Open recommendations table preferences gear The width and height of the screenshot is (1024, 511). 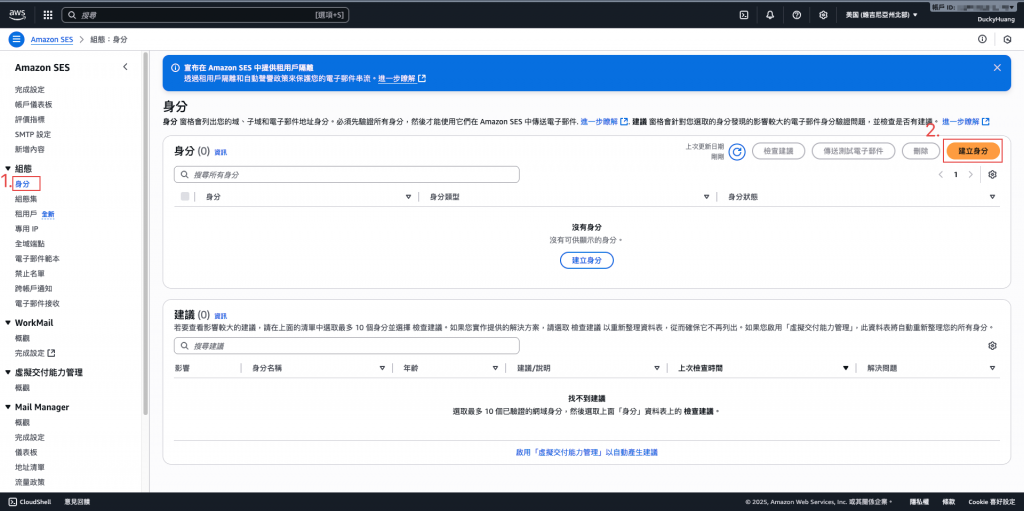[992, 346]
